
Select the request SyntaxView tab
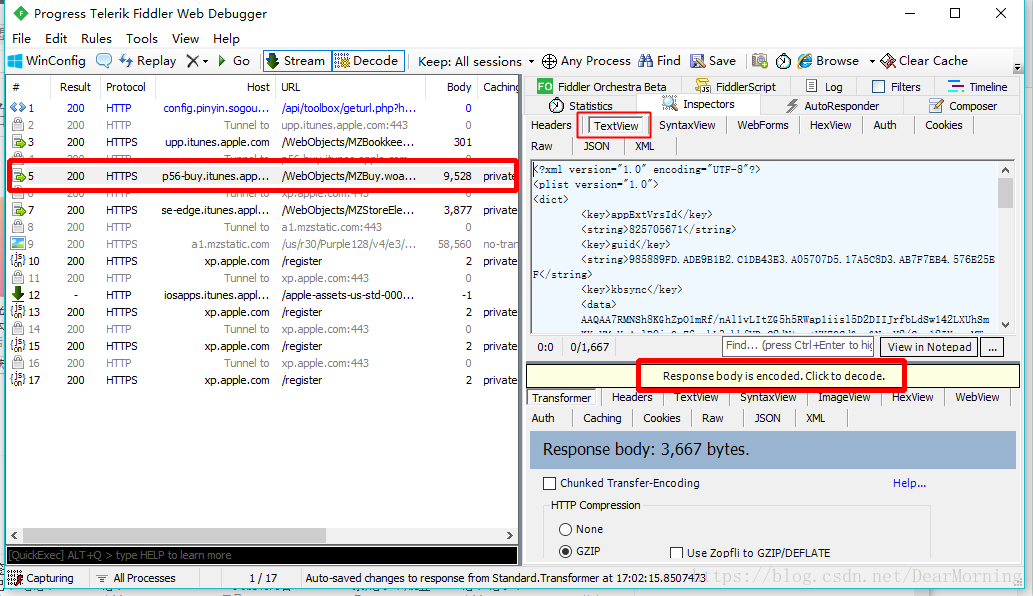(687, 125)
